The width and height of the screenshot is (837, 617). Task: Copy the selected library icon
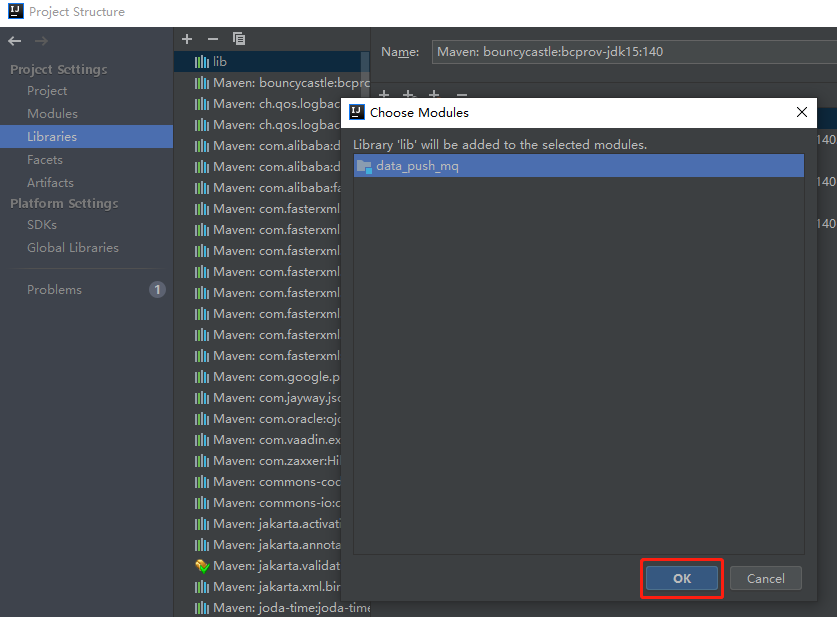pyautogui.click(x=239, y=38)
